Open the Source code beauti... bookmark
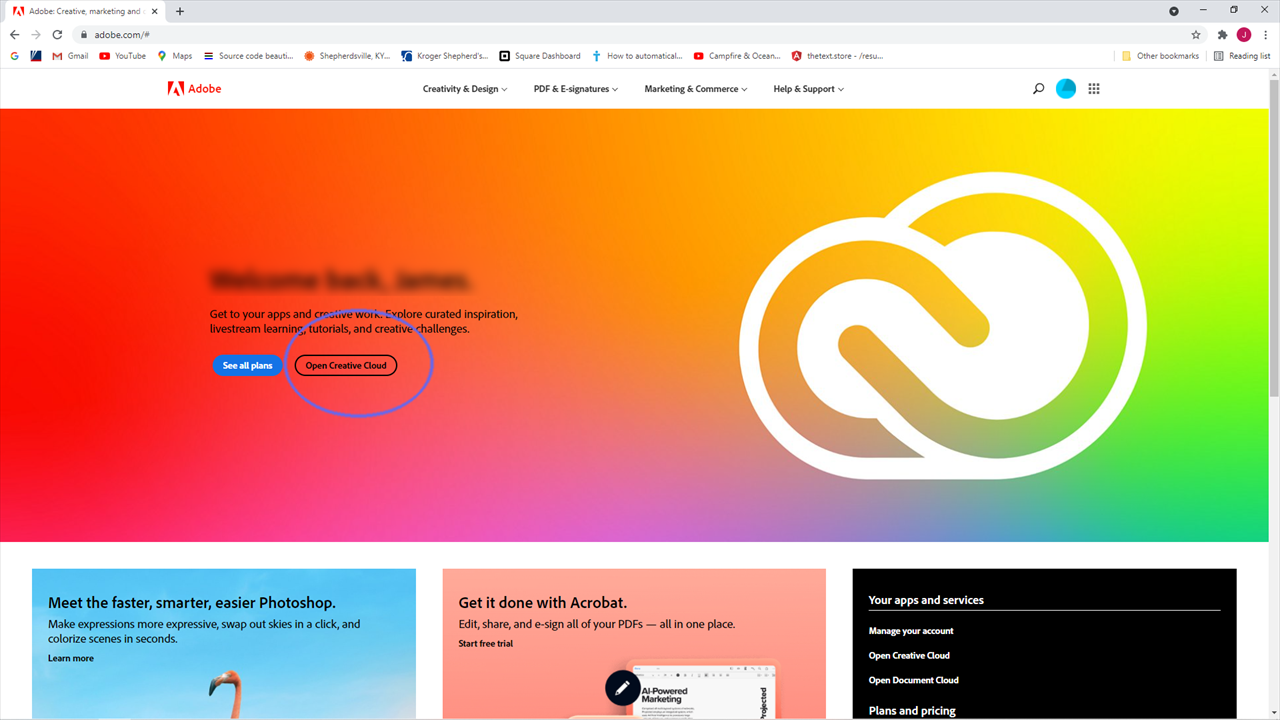Viewport: 1280px width, 720px height. [248, 56]
